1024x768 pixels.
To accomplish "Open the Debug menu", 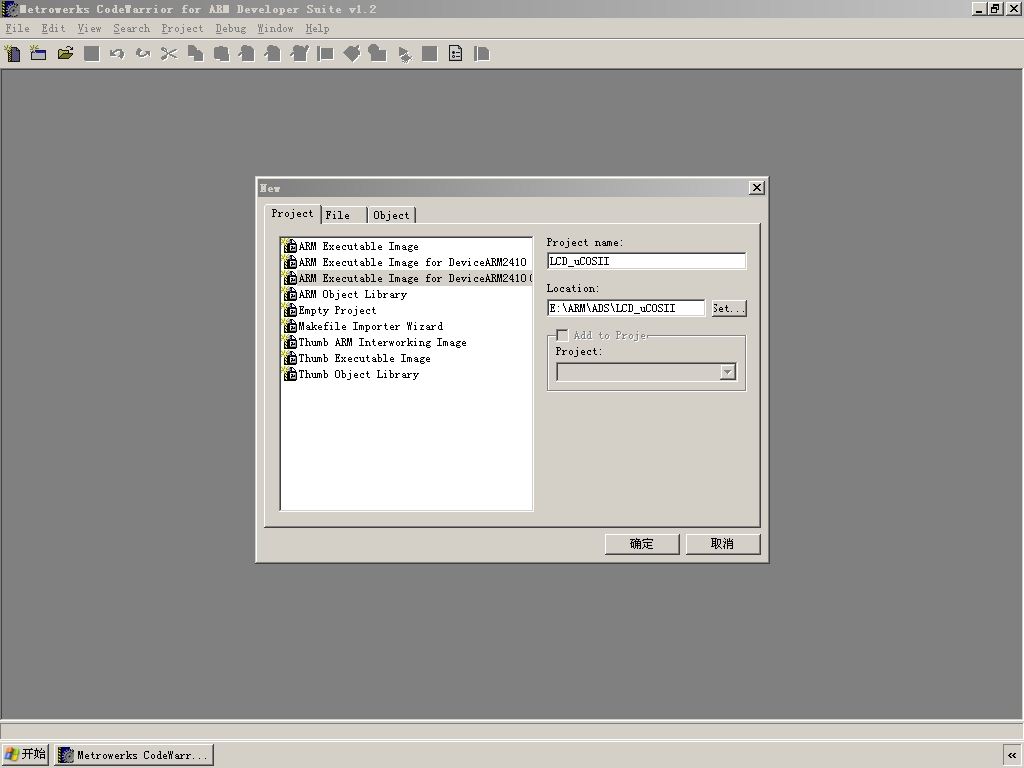I will pos(231,28).
